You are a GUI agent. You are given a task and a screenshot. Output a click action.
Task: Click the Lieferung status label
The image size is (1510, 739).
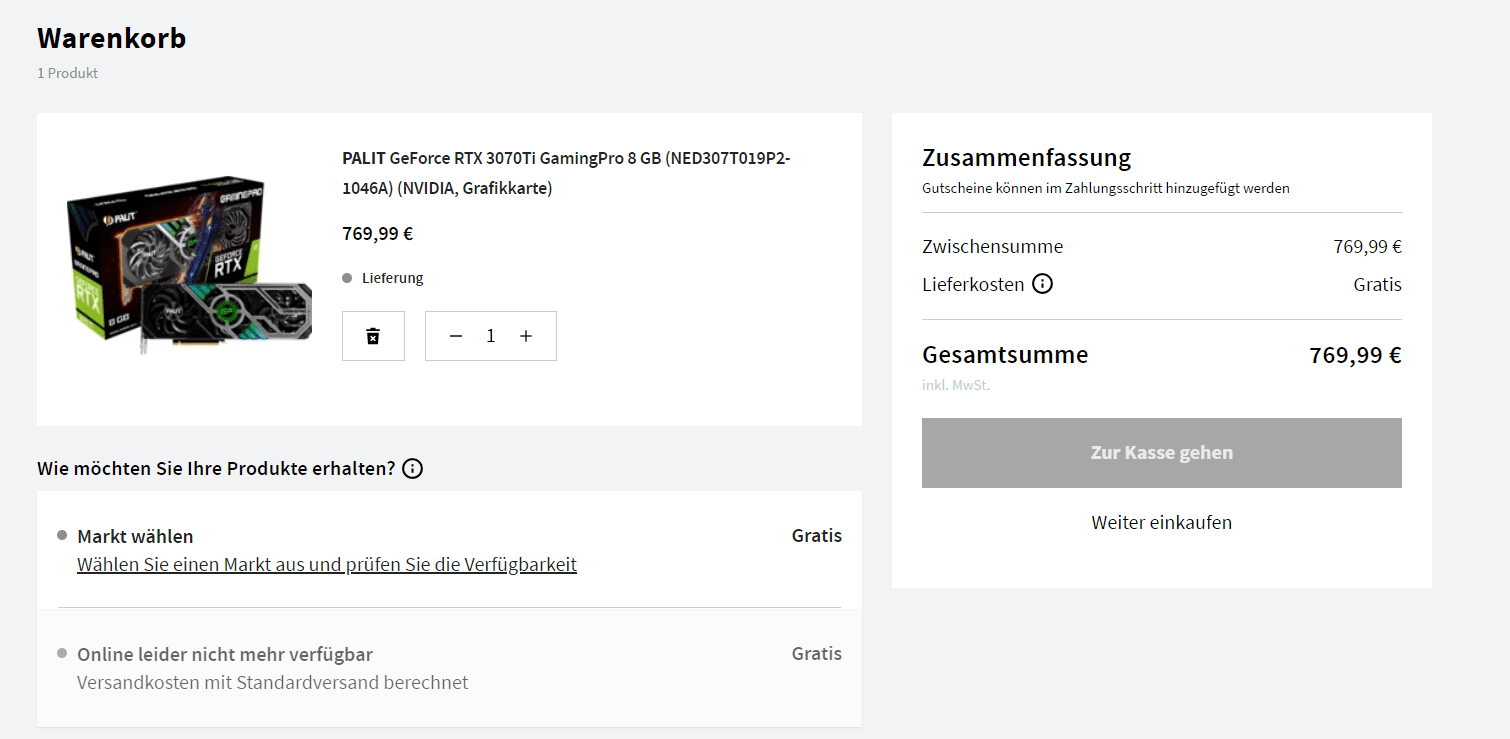coord(393,278)
